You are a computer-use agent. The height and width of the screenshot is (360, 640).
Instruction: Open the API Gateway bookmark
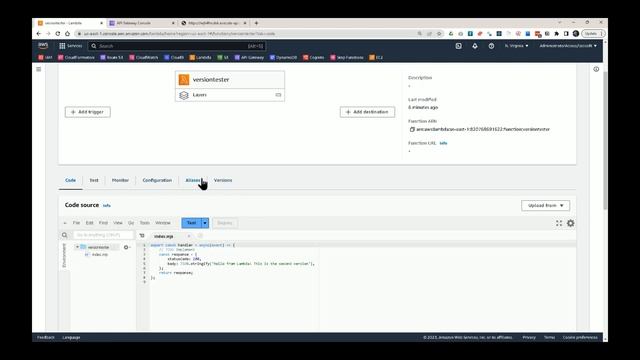(x=249, y=58)
